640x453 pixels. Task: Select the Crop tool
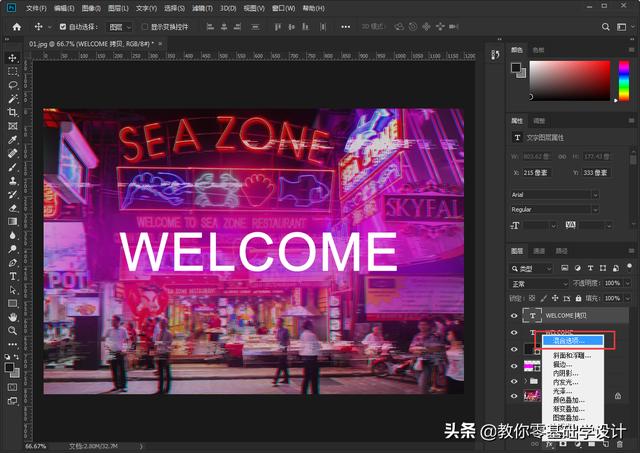pos(13,112)
